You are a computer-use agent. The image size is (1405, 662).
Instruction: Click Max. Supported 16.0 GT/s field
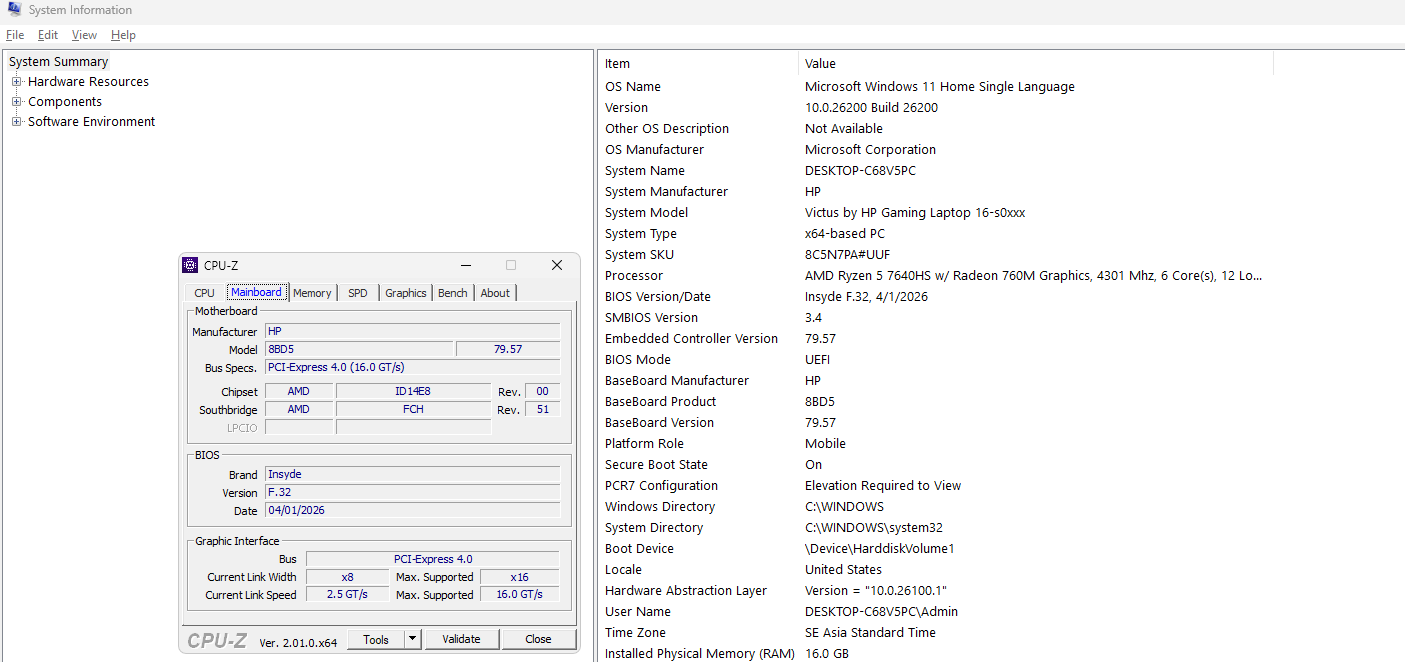tap(519, 595)
